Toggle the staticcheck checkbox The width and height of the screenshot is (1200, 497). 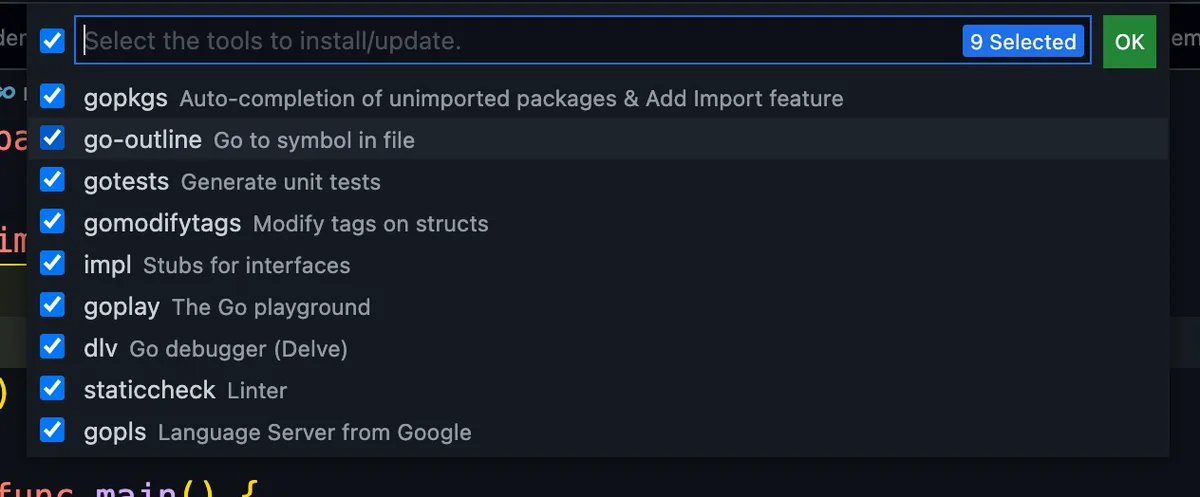52,389
